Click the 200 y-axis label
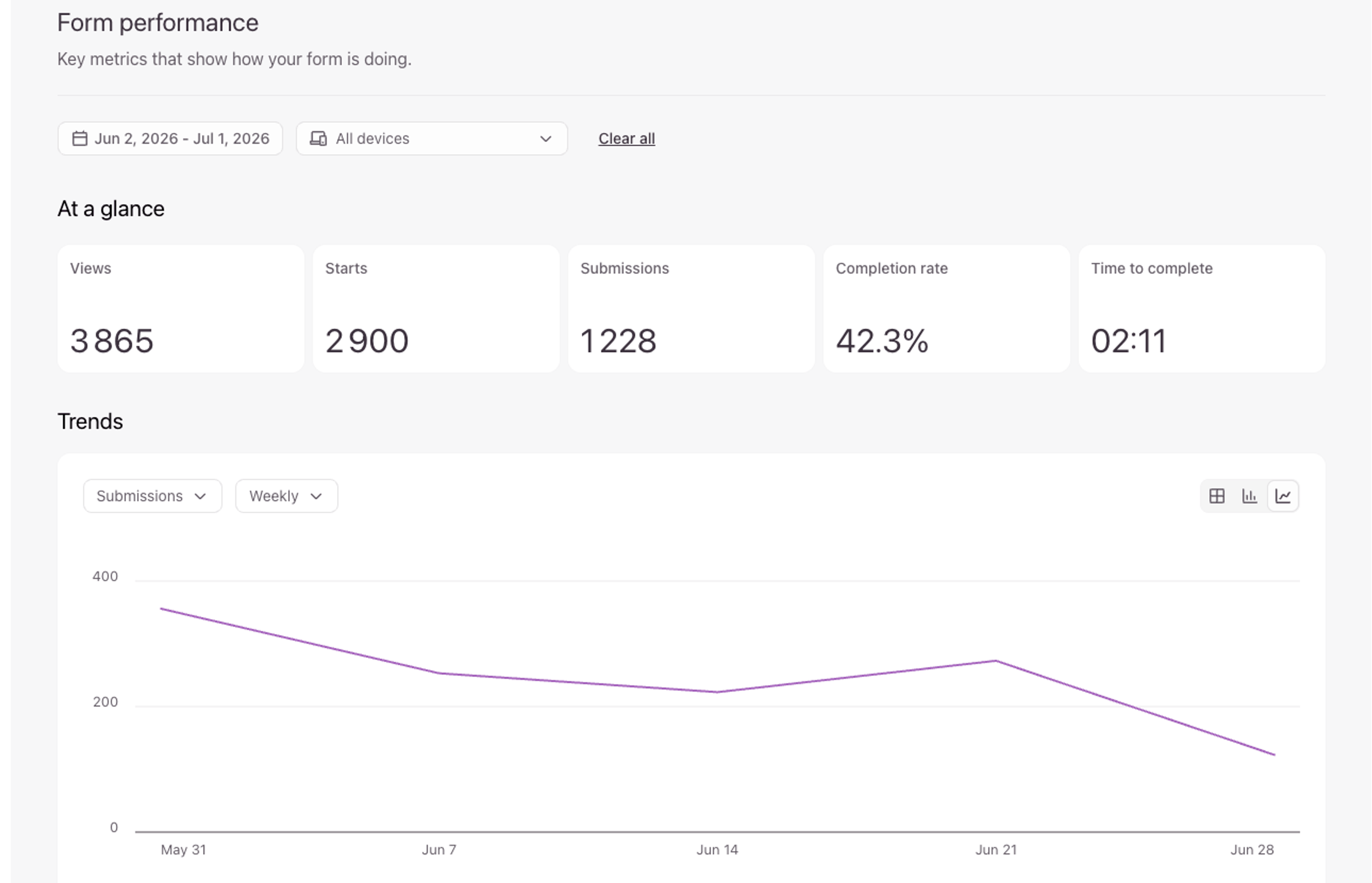 [105, 702]
